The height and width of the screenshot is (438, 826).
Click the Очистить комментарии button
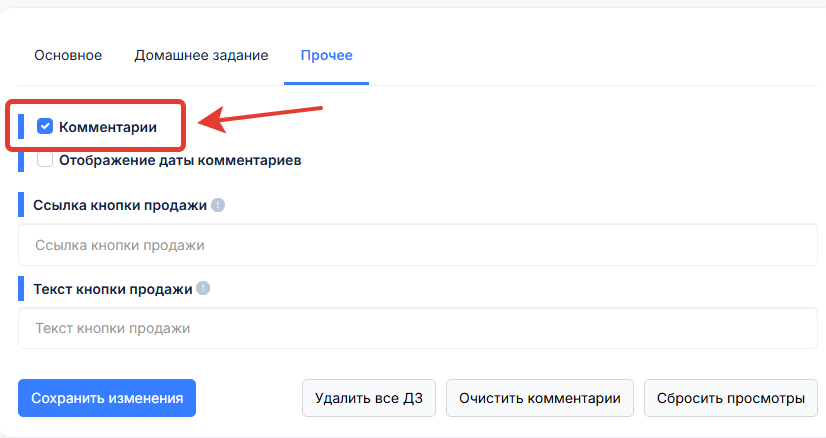539,398
